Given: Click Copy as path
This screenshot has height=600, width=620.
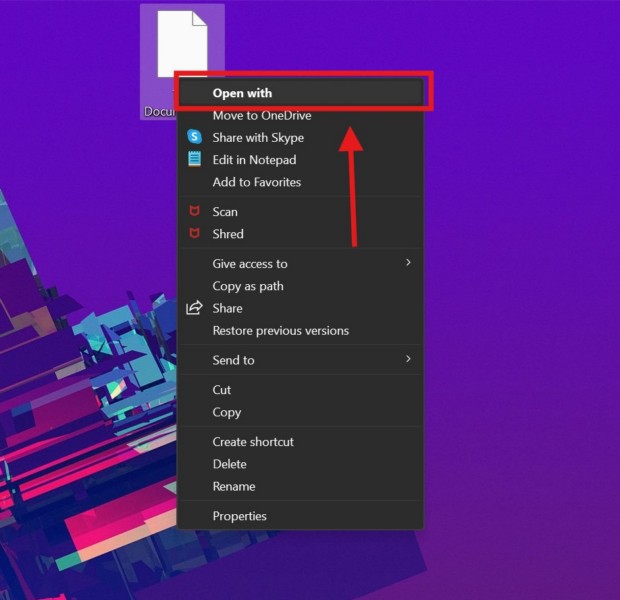Looking at the screenshot, I should tap(248, 286).
